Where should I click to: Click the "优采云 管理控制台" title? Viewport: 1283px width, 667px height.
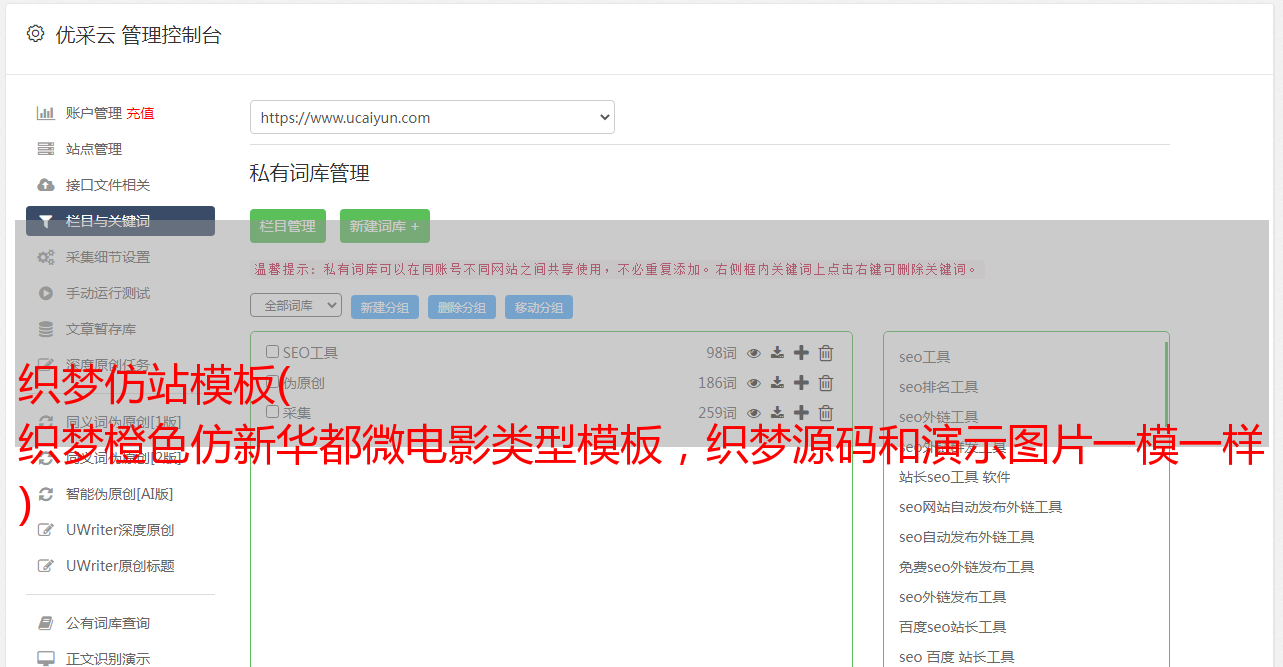139,35
